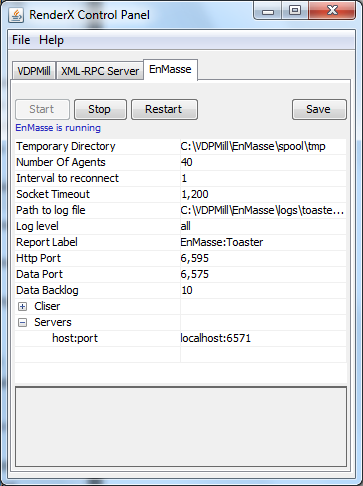The width and height of the screenshot is (363, 486).
Task: Edit the Number Of Agents value 40
Action: tap(263, 162)
